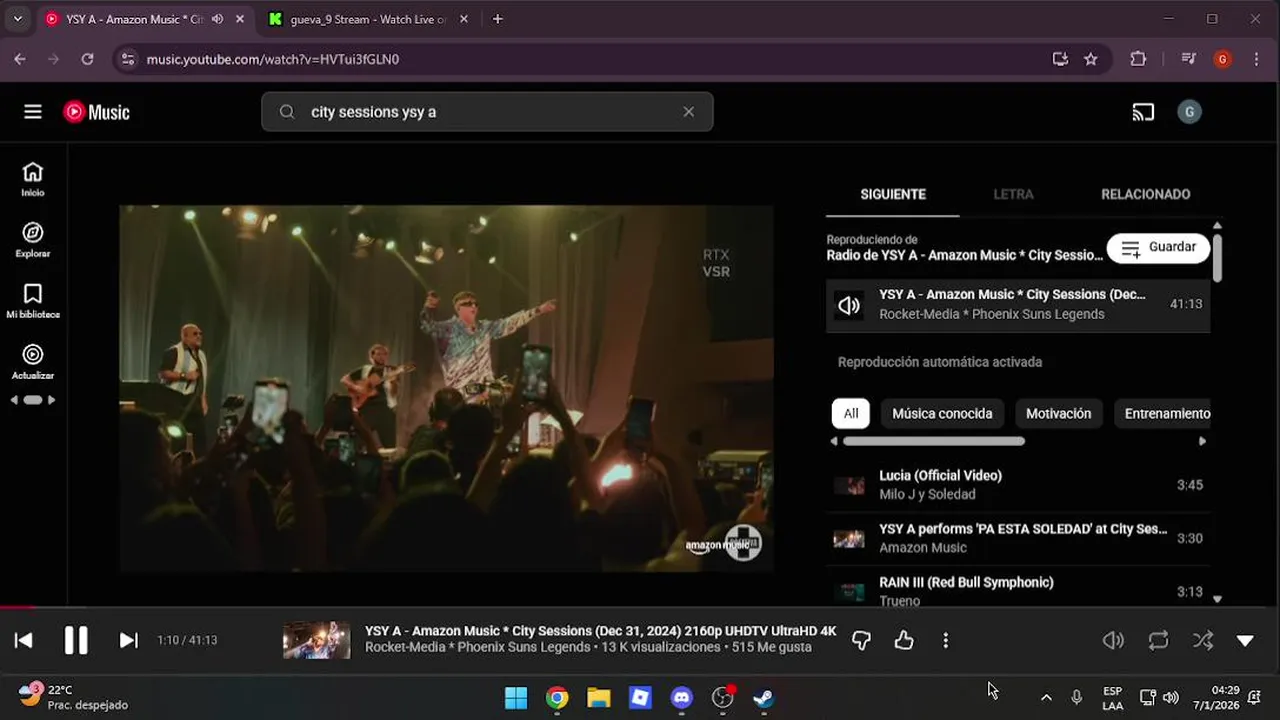Click the Lucia track thumbnail
1280x720 pixels.
[x=849, y=486]
